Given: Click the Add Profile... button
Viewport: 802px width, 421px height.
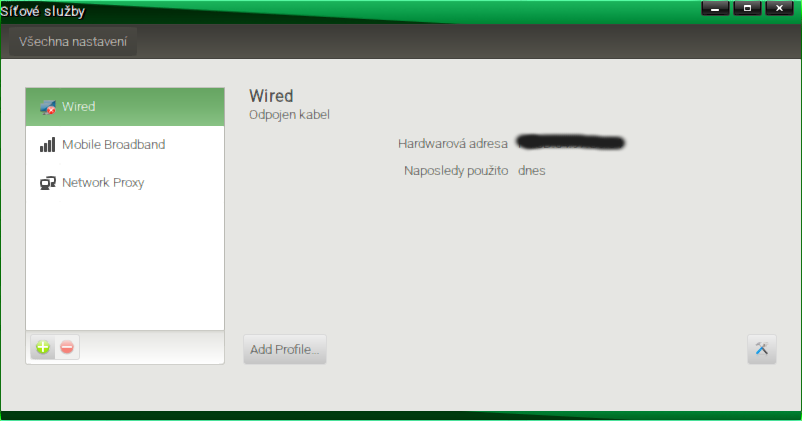Looking at the screenshot, I should pos(284,349).
